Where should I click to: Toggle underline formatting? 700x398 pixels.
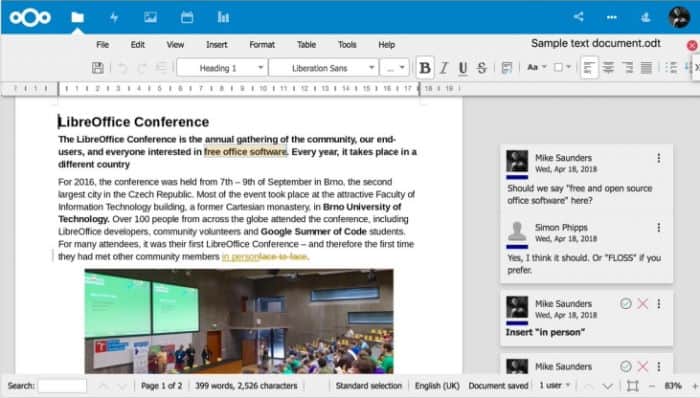[x=463, y=68]
